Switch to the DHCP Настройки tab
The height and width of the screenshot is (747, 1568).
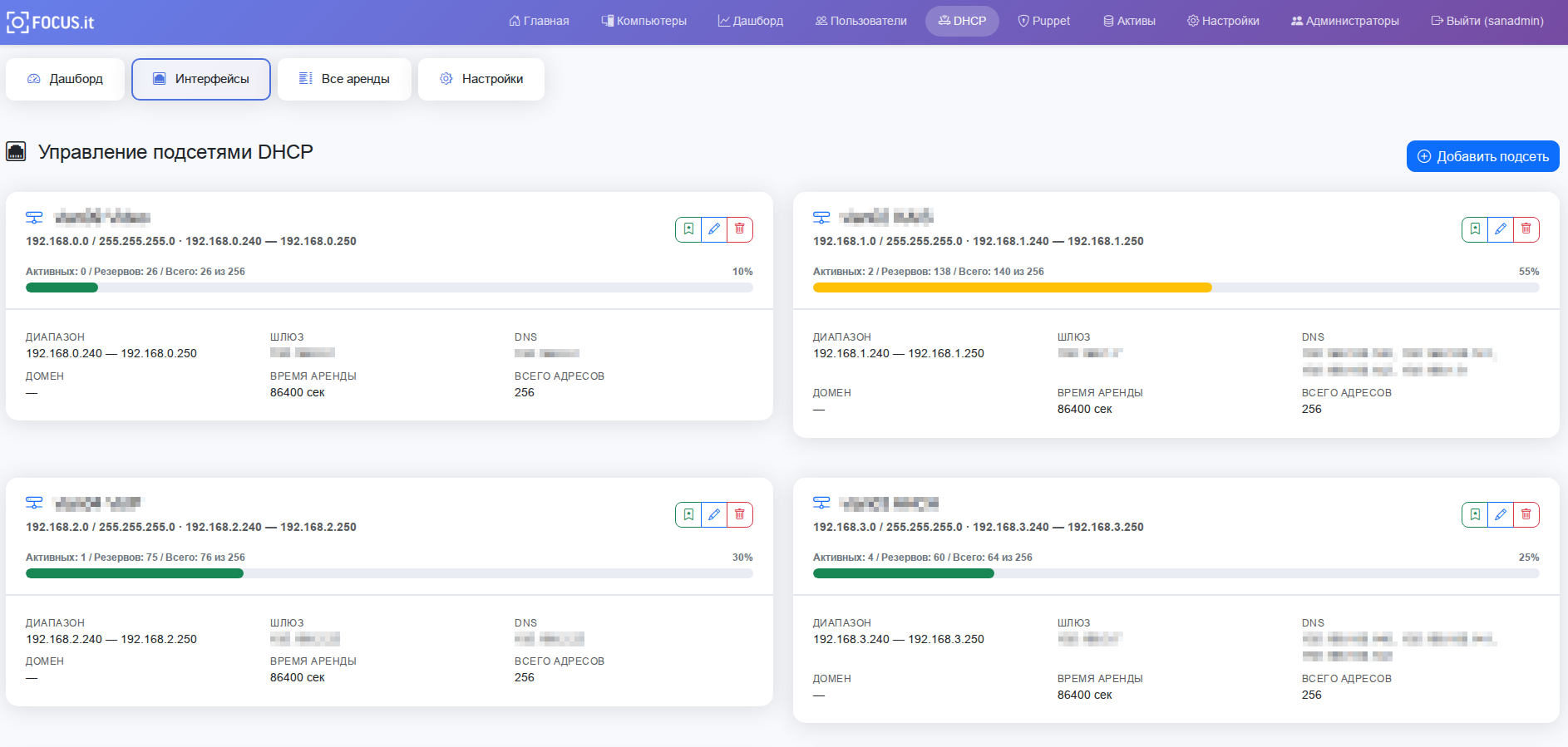[x=481, y=79]
